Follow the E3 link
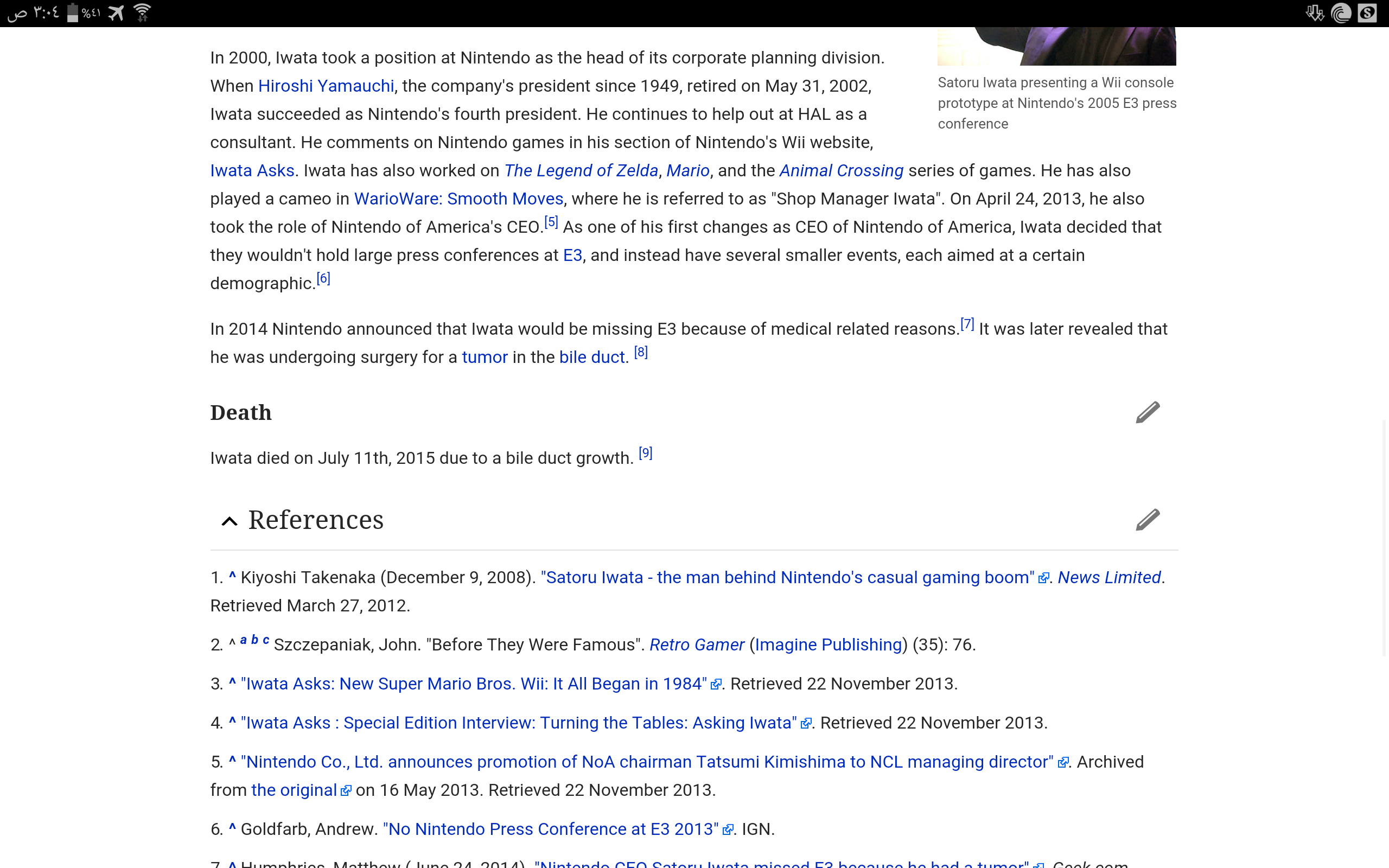The width and height of the screenshot is (1389, 868). pyautogui.click(x=572, y=255)
